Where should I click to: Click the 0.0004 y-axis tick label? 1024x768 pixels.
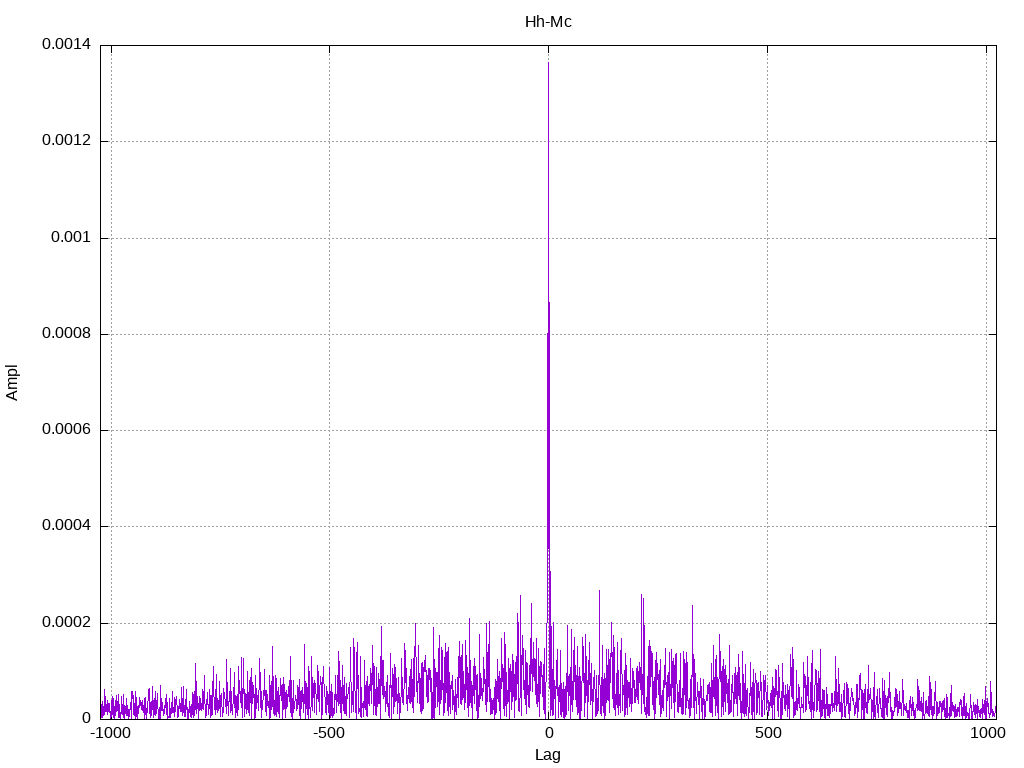click(65, 526)
